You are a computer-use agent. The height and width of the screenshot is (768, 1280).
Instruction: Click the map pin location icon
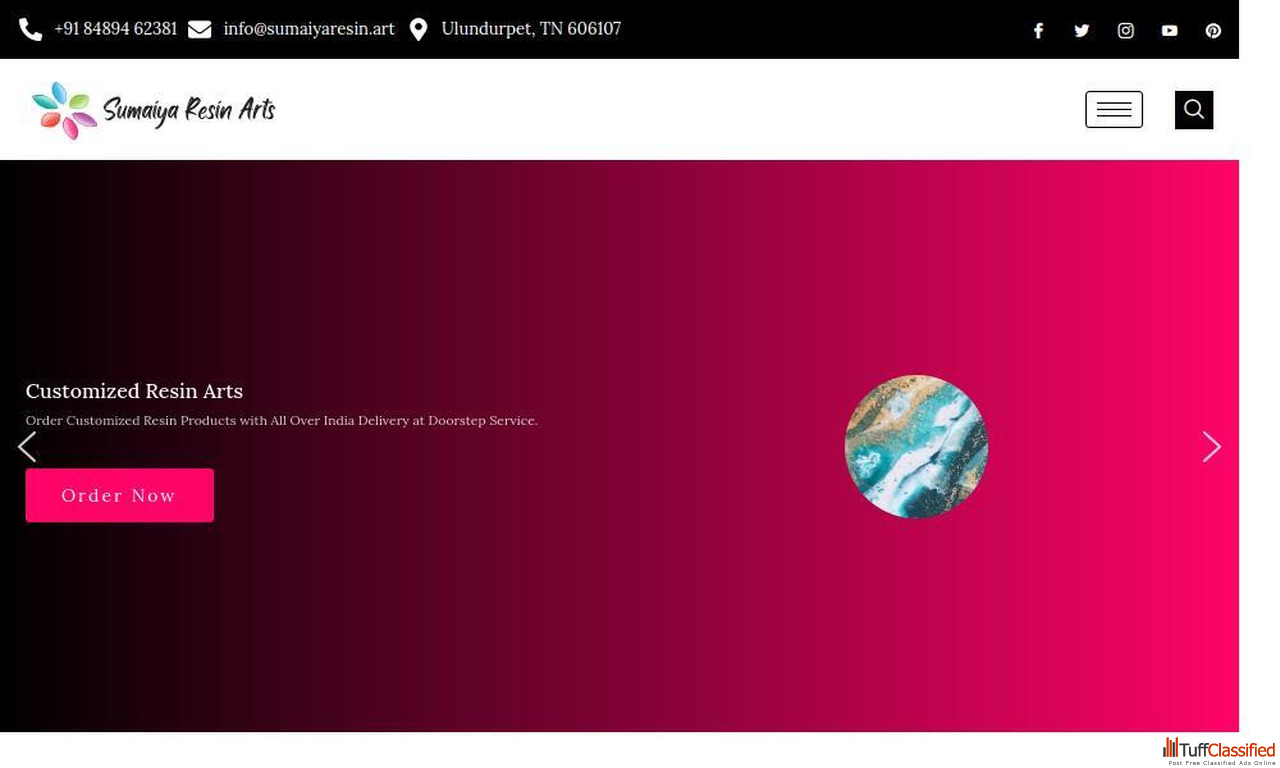418,30
